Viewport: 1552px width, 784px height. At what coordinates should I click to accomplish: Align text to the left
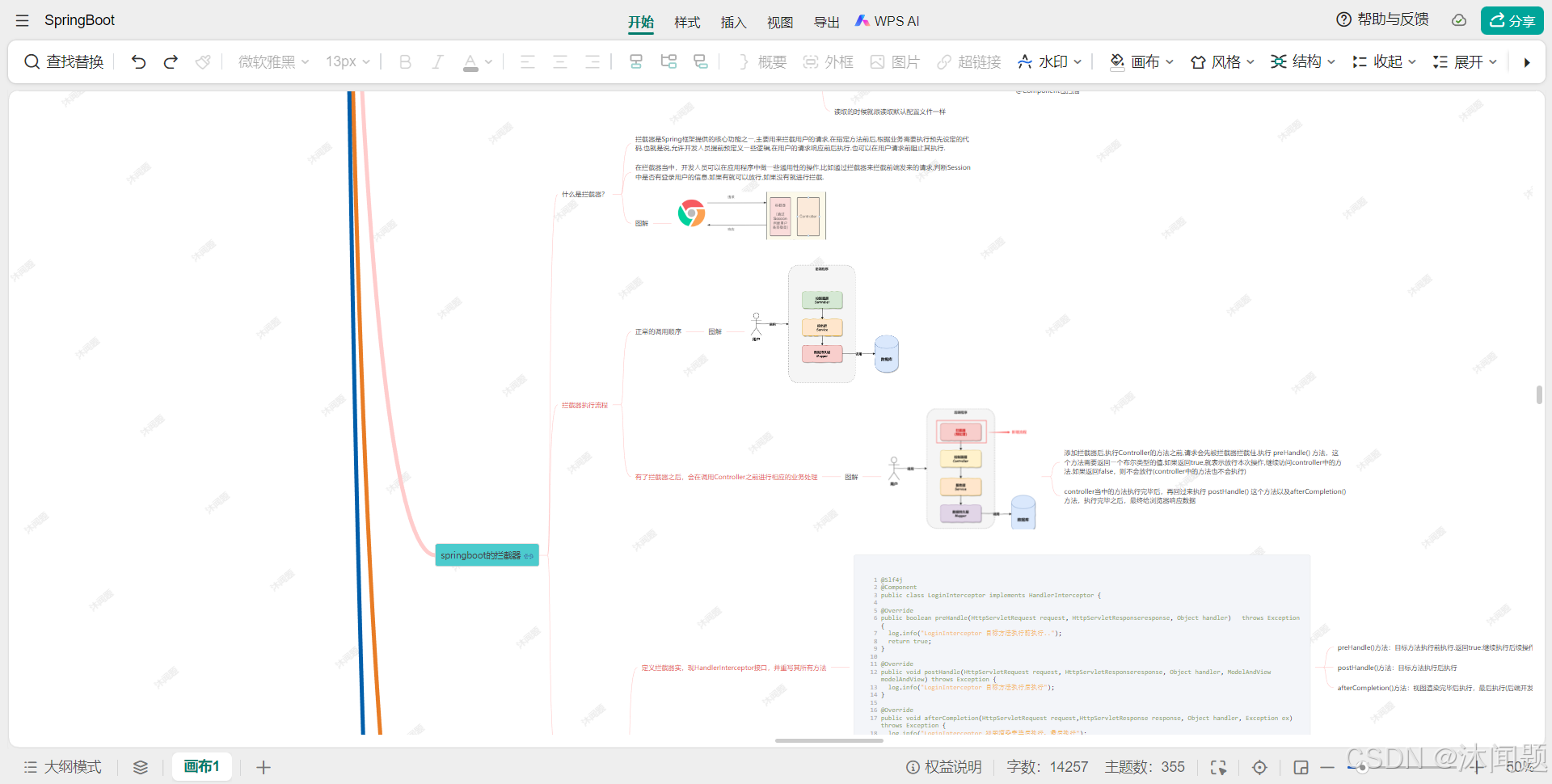pos(527,61)
